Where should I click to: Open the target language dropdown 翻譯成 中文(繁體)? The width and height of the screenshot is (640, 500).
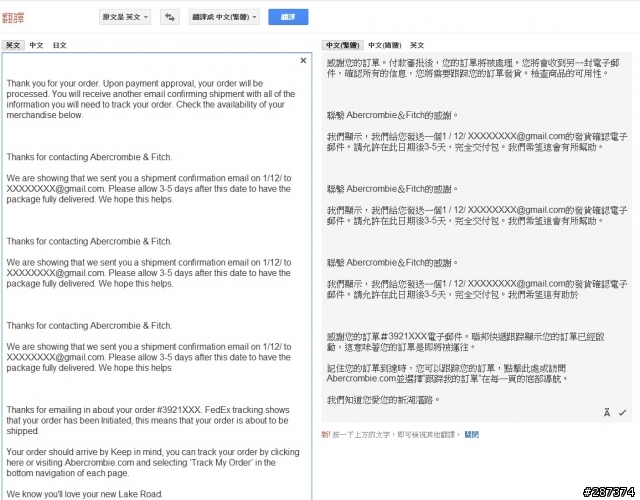224,17
